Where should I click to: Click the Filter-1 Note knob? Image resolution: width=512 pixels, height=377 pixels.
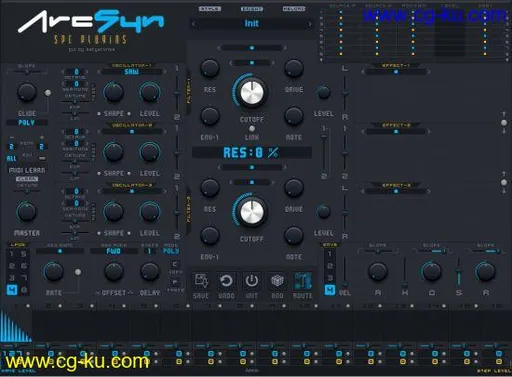pyautogui.click(x=294, y=116)
